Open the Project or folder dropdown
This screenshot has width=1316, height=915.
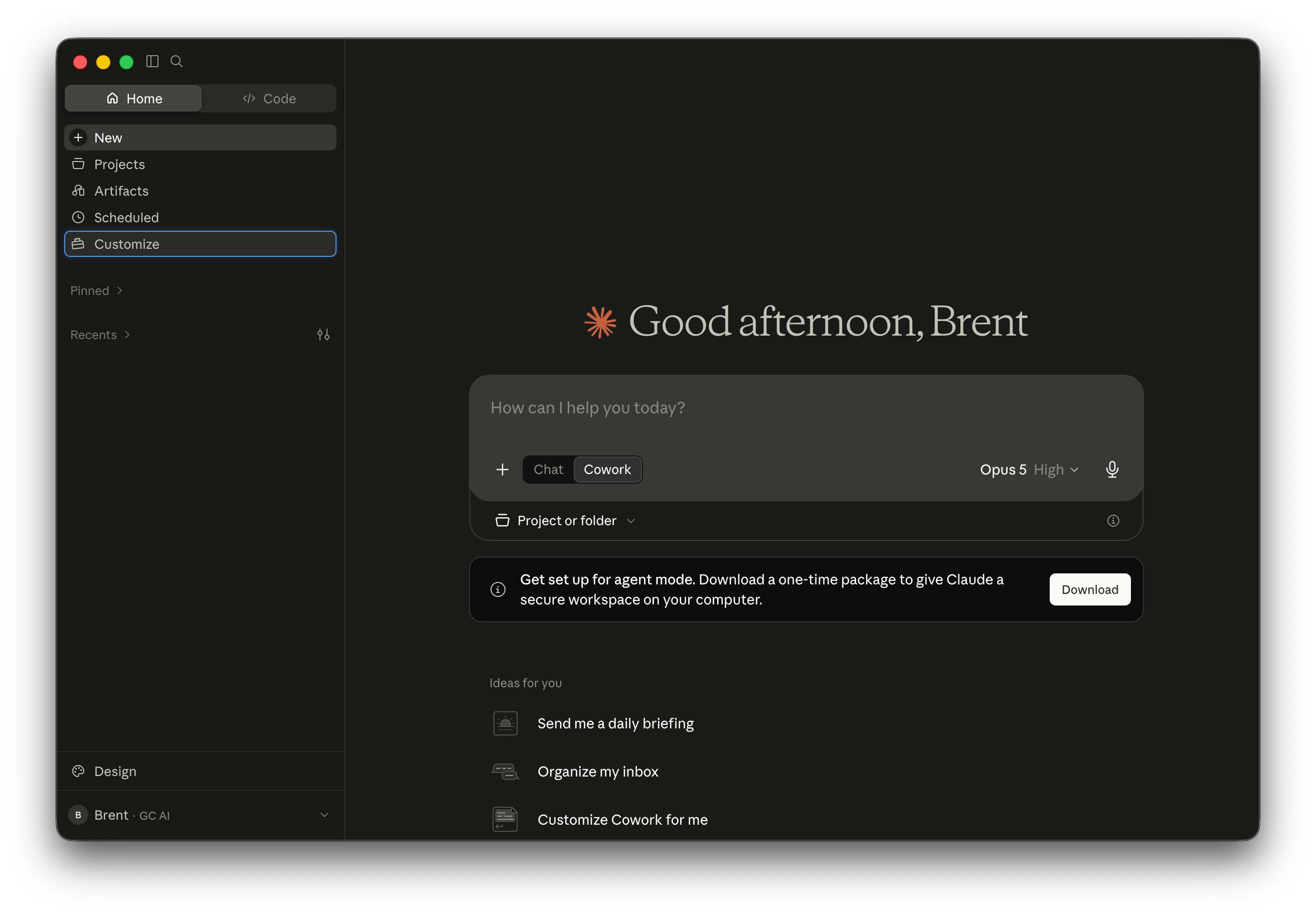pyautogui.click(x=565, y=521)
